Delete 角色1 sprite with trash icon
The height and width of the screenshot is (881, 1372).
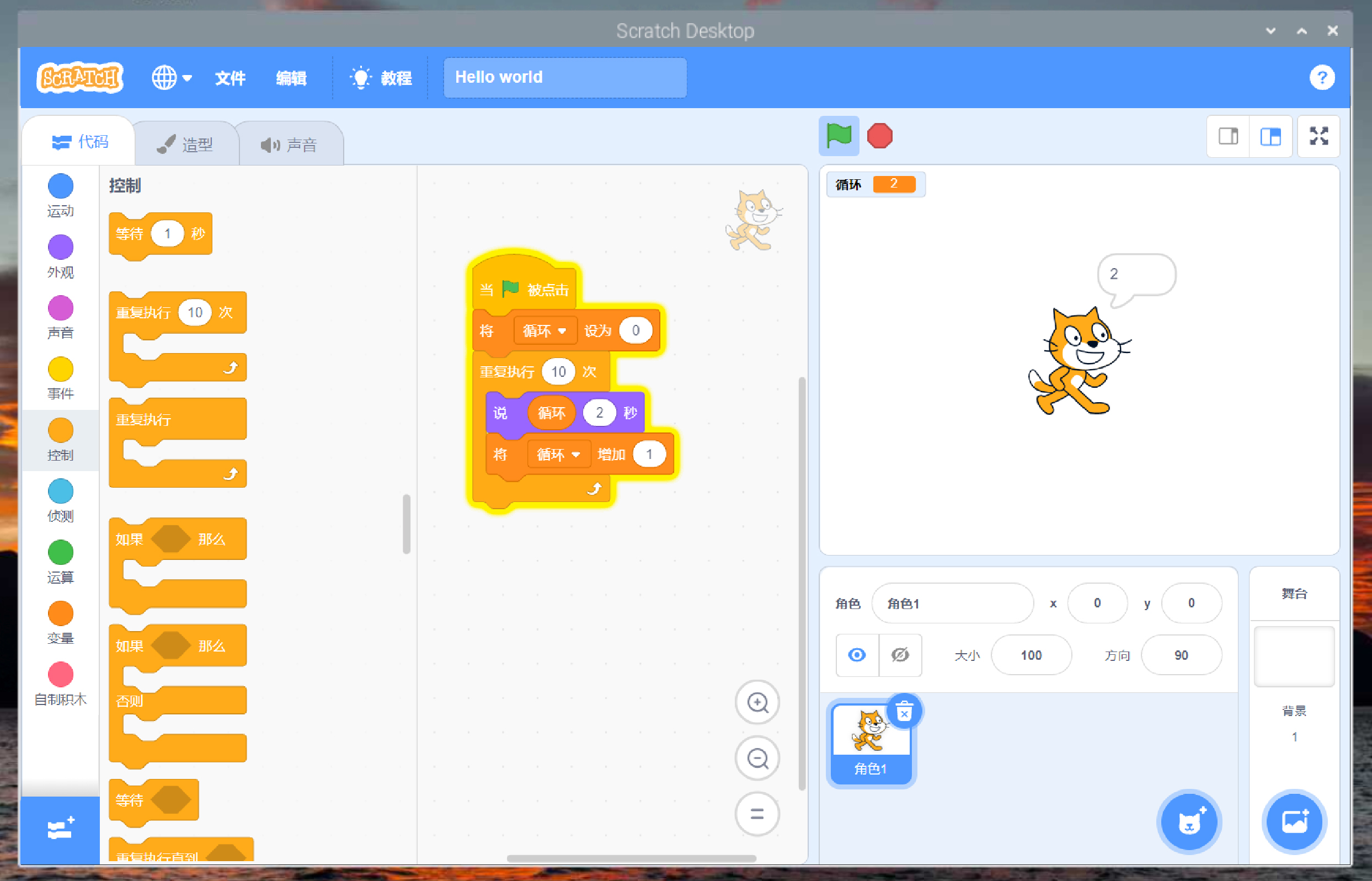pyautogui.click(x=904, y=712)
